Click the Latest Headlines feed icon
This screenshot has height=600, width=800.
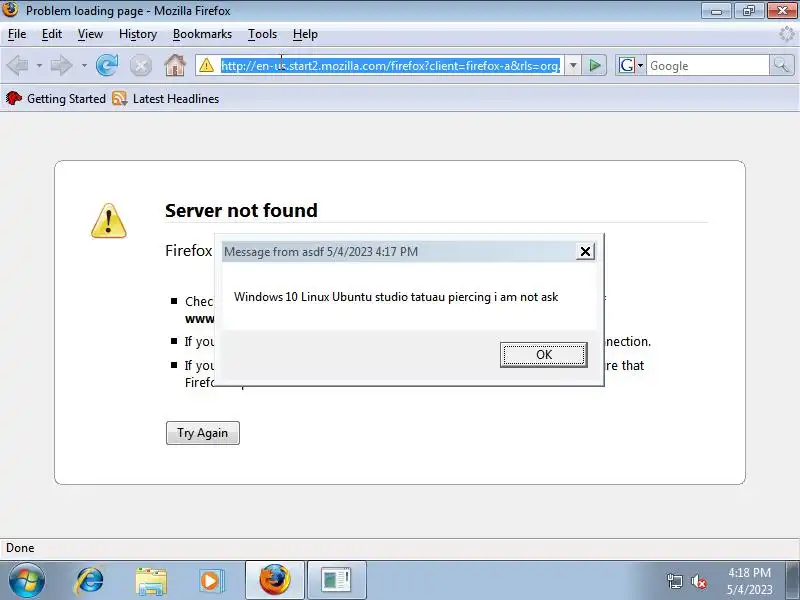119,98
